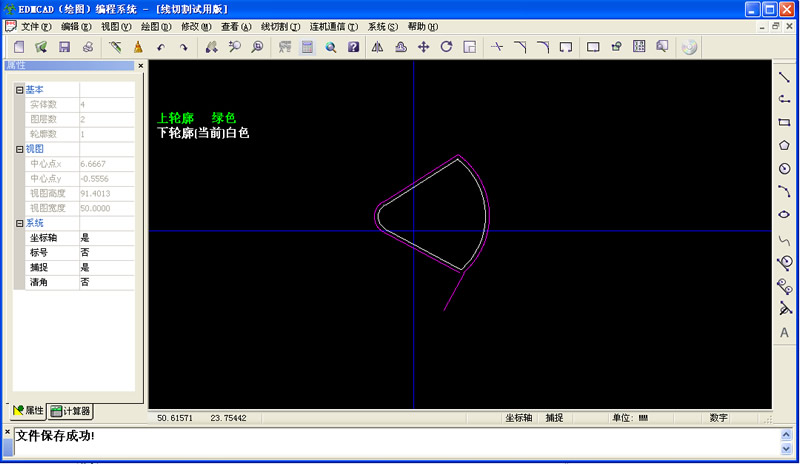
Task: Select the Polygon drawing tool
Action: point(784,145)
